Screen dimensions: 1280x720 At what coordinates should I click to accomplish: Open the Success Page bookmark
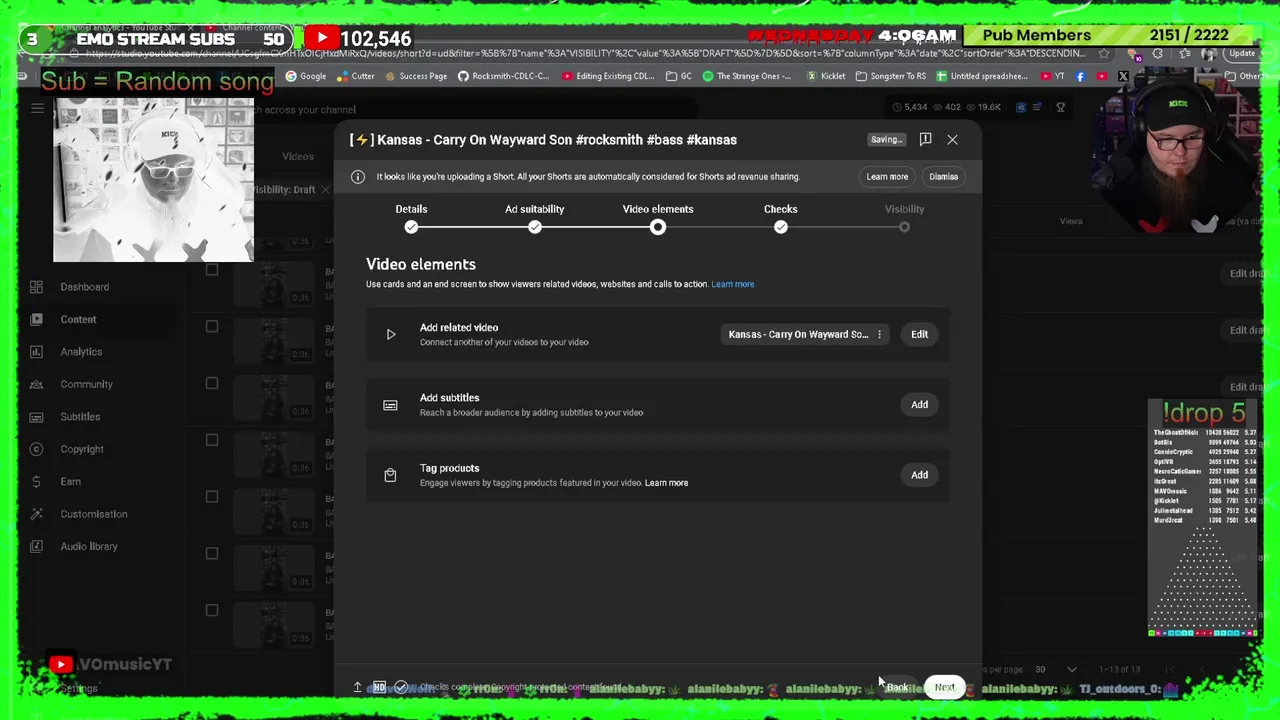pyautogui.click(x=416, y=76)
